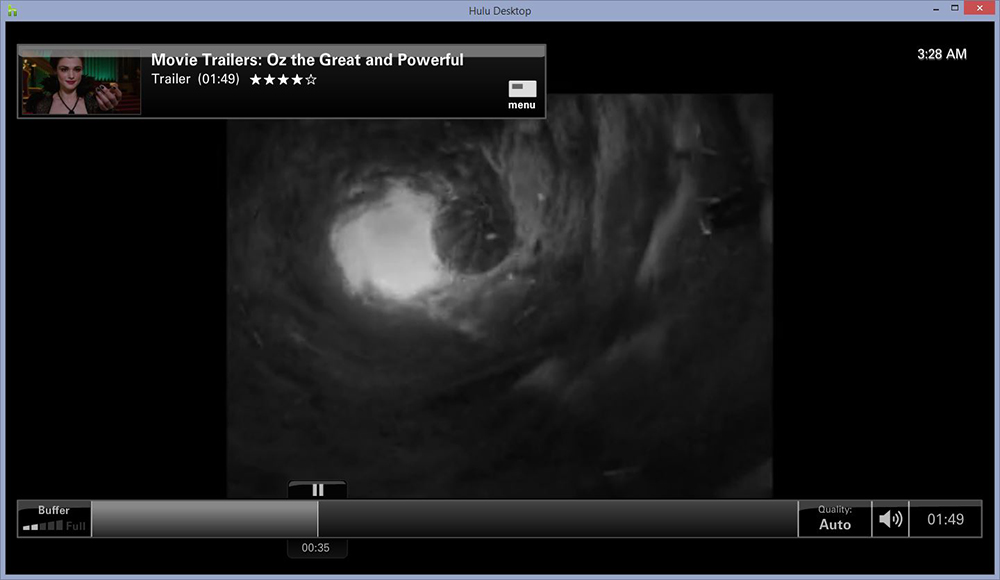Minimize the Hulu Desktop window
The height and width of the screenshot is (580, 1000).
click(936, 8)
